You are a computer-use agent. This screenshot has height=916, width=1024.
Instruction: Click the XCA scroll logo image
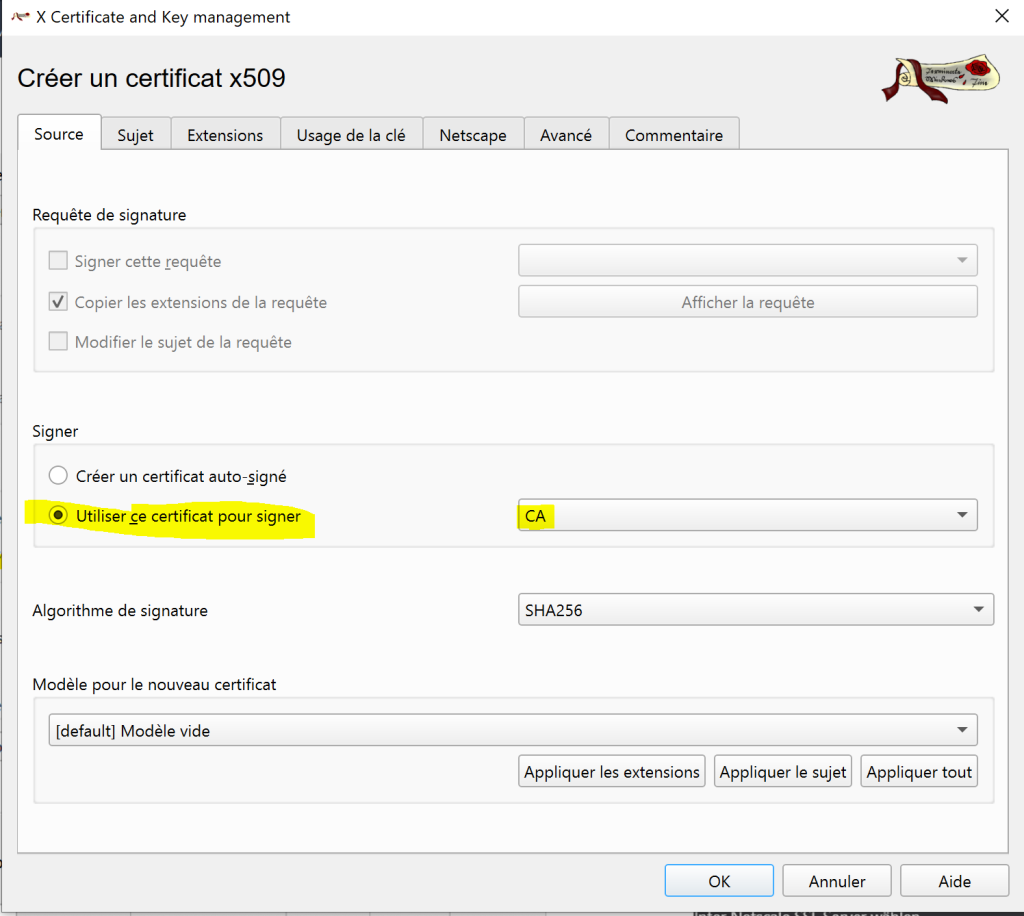[x=940, y=78]
